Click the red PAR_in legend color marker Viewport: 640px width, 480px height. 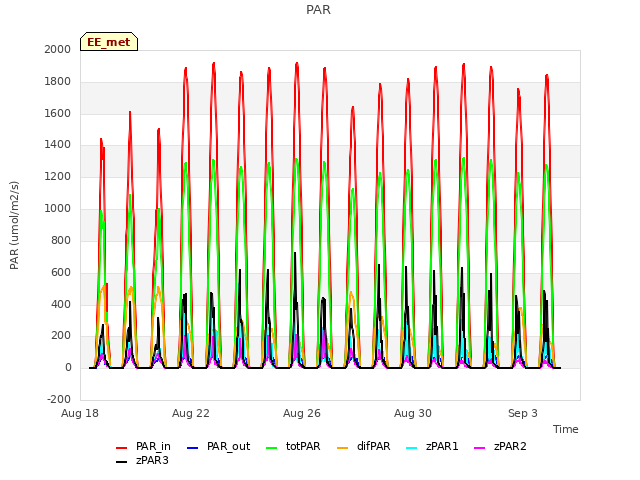(x=122, y=448)
